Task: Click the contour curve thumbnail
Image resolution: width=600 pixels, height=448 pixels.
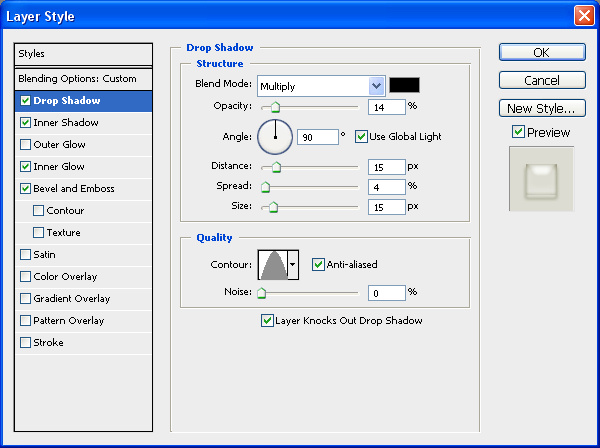Action: [x=273, y=265]
